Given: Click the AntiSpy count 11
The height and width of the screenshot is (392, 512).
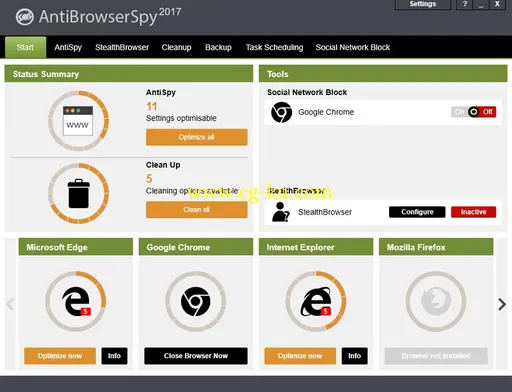Looking at the screenshot, I should [152, 106].
